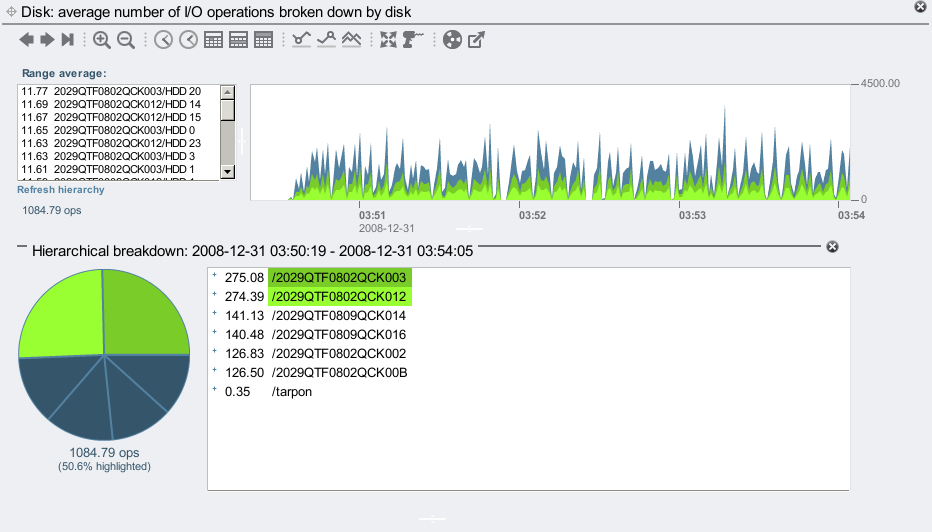Collapse the Hierarchical breakdown section

[x=21, y=247]
